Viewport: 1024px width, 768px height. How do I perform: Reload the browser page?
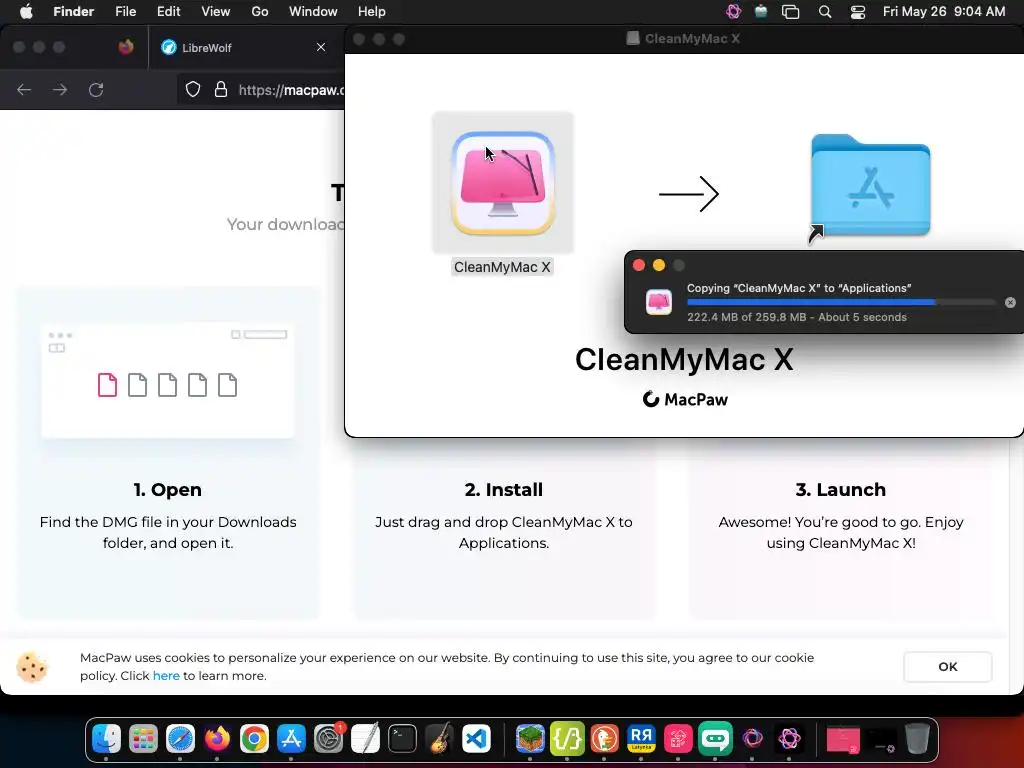tap(96, 89)
